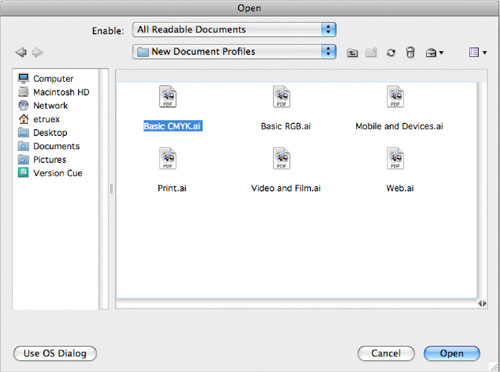Open the Enable file type dropdown
500x372 pixels.
tap(234, 30)
